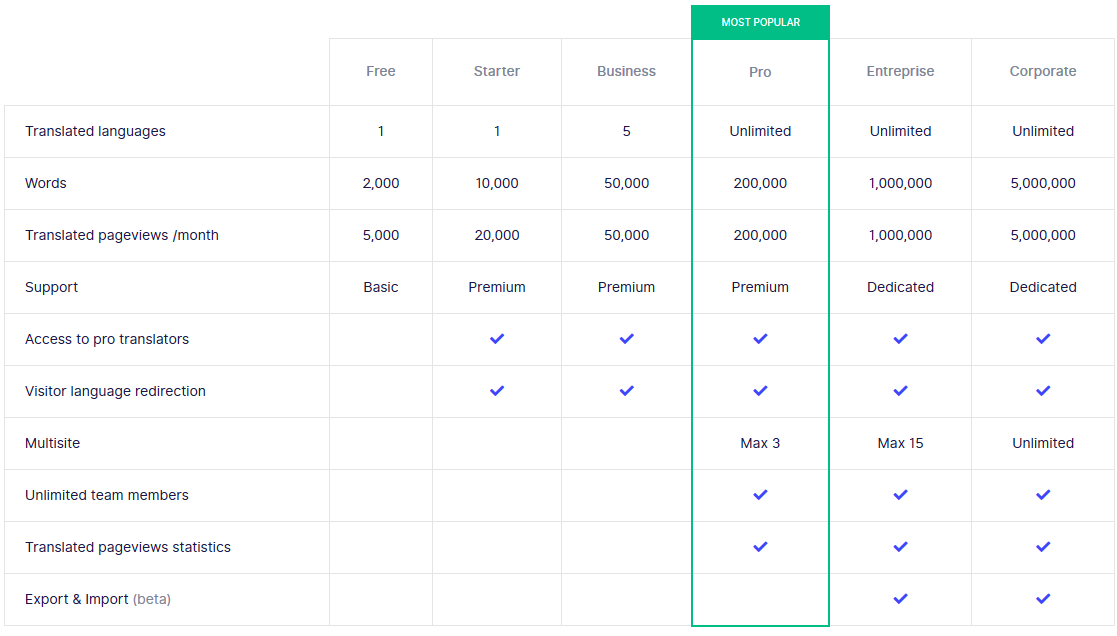Click the Starter checkmark for Access to pro translators
Viewport: 1117px width, 636px height.
(497, 339)
